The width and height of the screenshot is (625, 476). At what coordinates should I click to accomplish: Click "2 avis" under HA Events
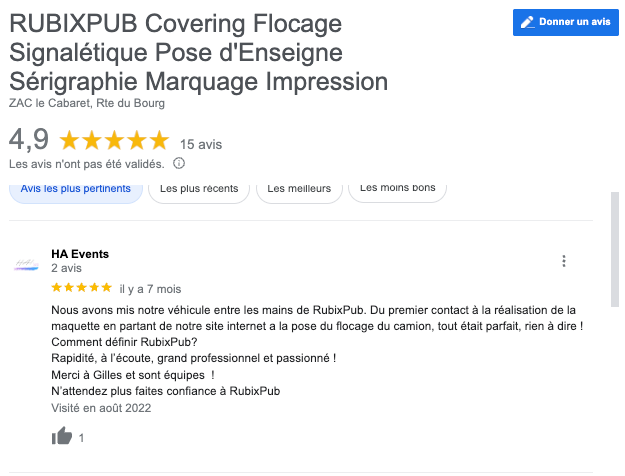[x=66, y=269]
